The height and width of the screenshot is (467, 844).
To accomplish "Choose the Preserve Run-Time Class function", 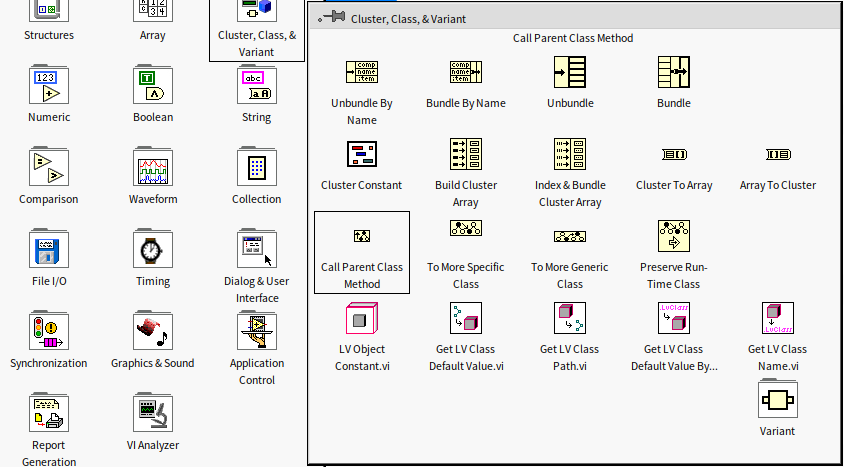I will pyautogui.click(x=674, y=236).
